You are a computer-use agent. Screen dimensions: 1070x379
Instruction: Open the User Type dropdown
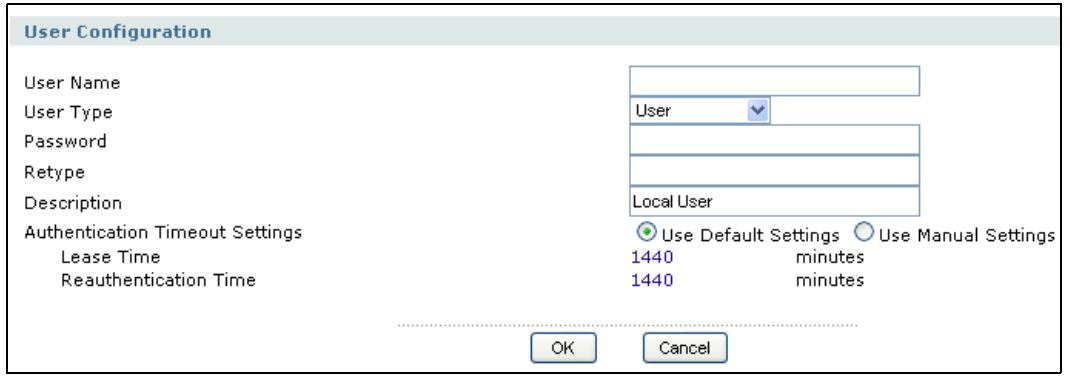(x=700, y=111)
